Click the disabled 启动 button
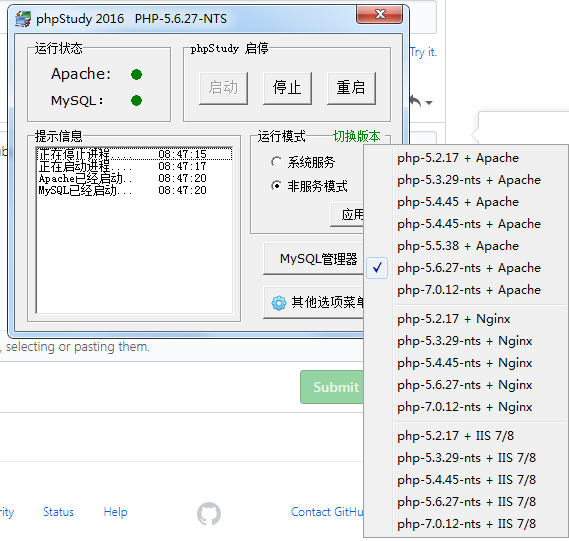Screen dimensions: 569x541 coord(223,88)
